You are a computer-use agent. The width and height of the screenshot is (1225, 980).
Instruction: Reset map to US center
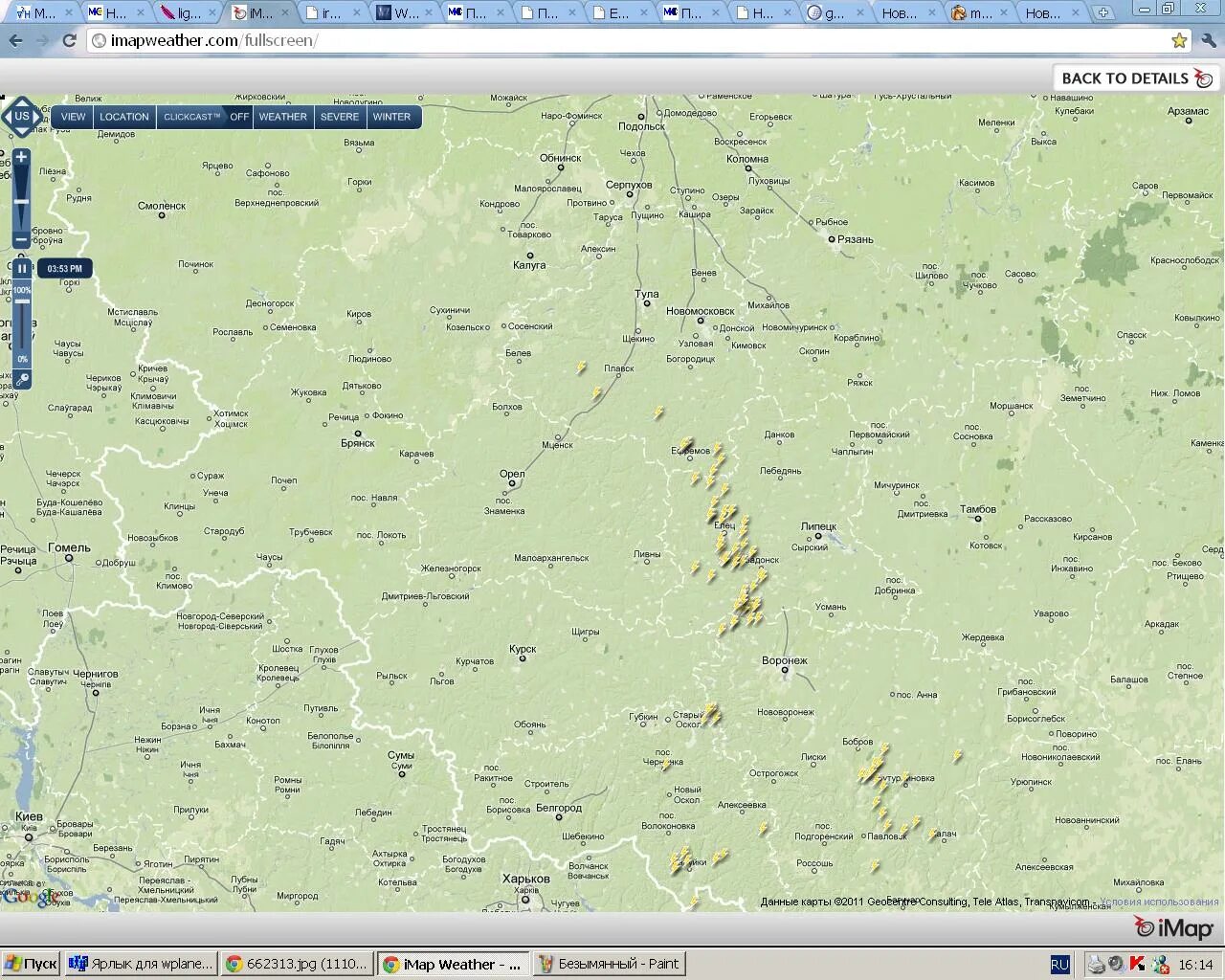click(21, 117)
